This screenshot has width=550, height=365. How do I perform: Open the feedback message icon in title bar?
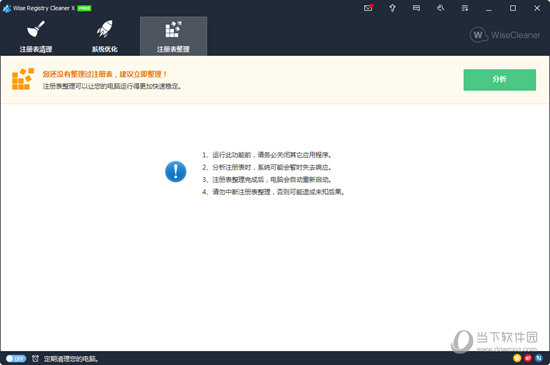click(416, 8)
